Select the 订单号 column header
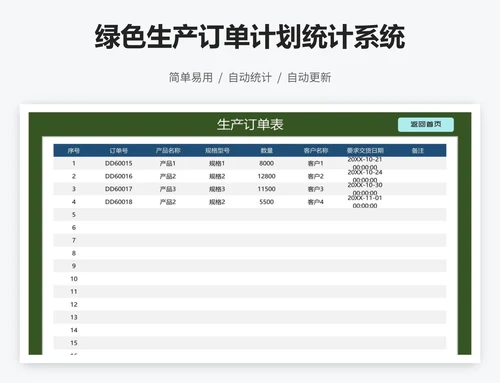 [119, 151]
